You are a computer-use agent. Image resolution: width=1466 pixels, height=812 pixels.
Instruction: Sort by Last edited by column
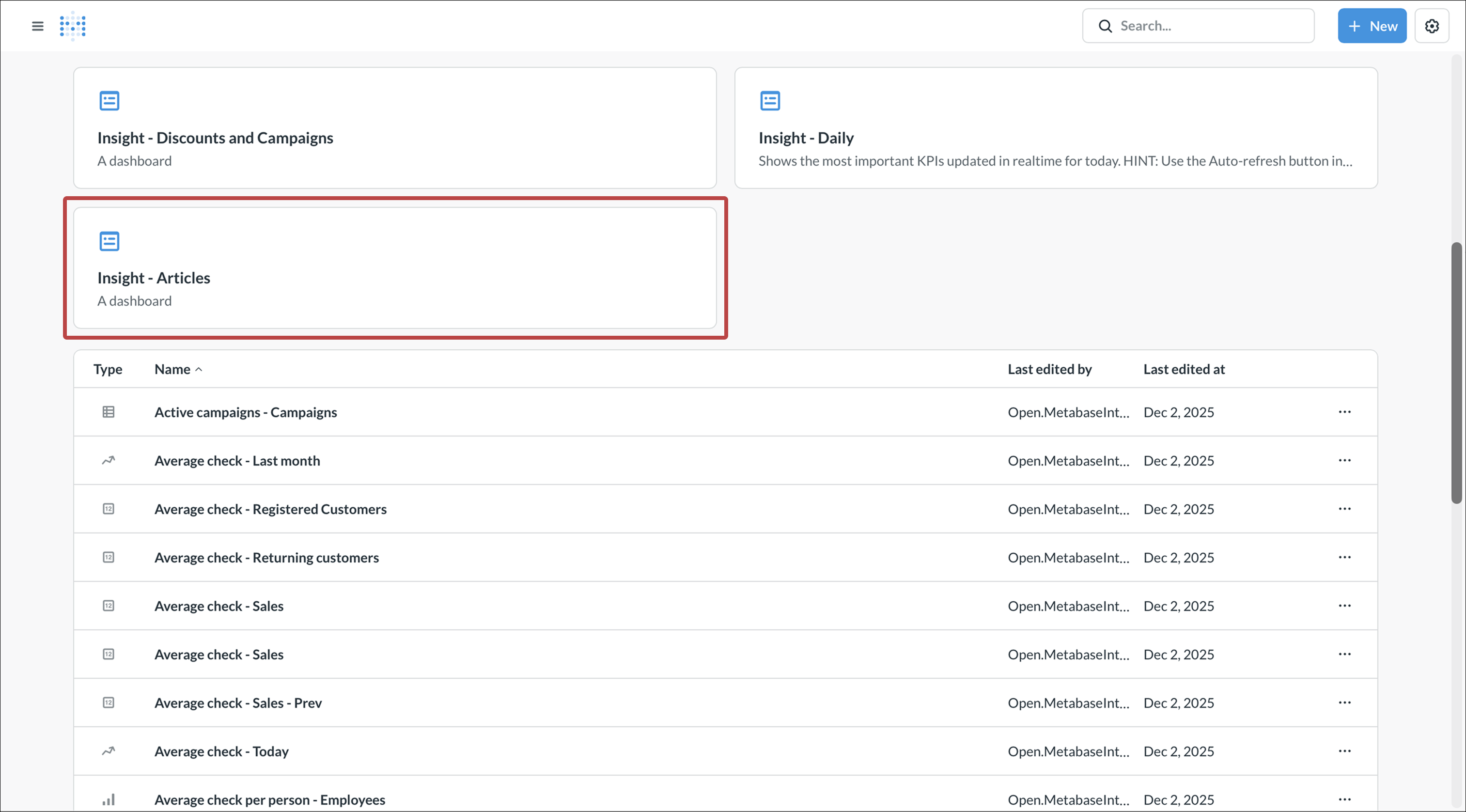pyautogui.click(x=1049, y=369)
